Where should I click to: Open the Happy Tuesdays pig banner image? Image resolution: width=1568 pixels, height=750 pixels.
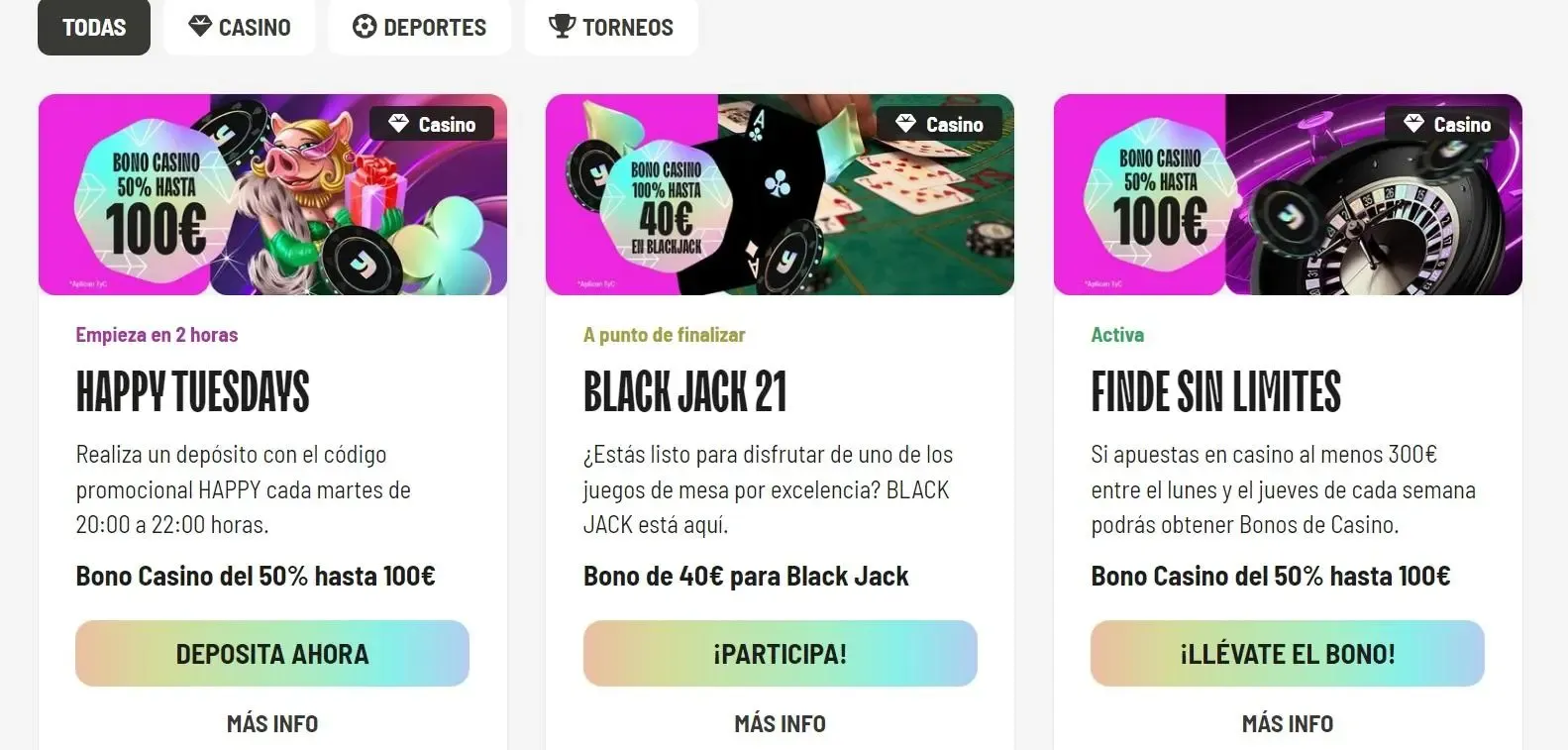point(272,194)
